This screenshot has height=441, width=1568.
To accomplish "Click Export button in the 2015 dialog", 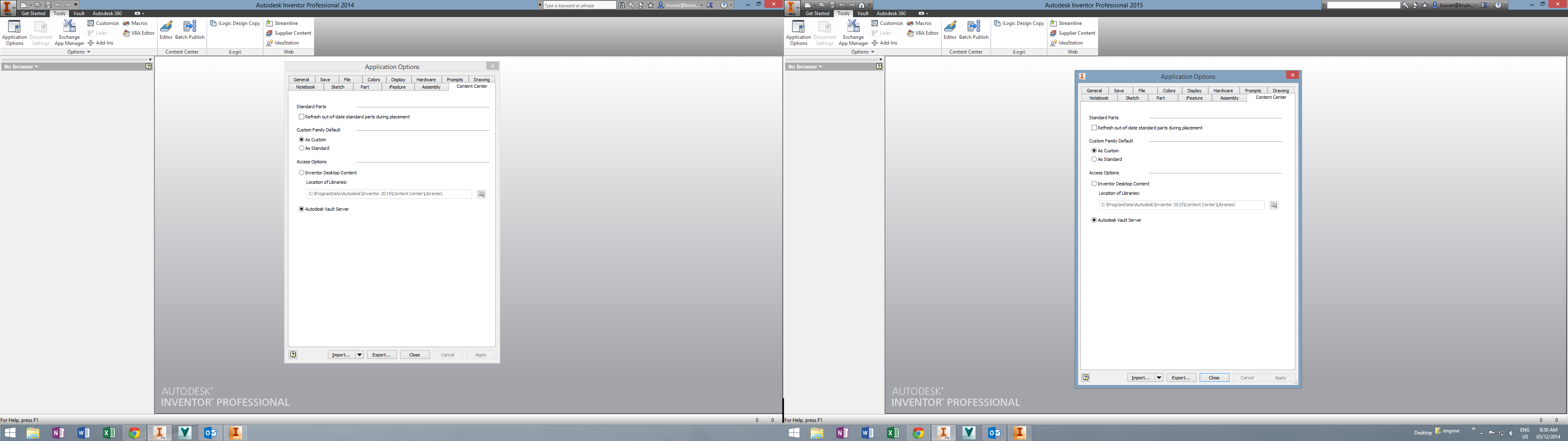I will point(1181,378).
